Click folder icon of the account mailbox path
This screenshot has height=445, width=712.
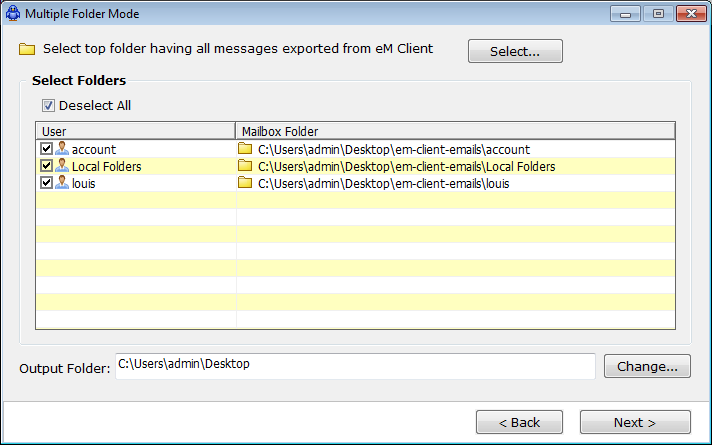[x=245, y=148]
